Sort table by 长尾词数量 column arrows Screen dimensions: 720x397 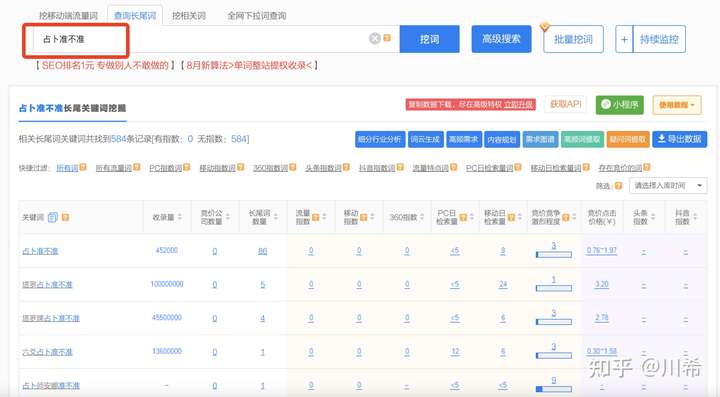click(x=276, y=217)
